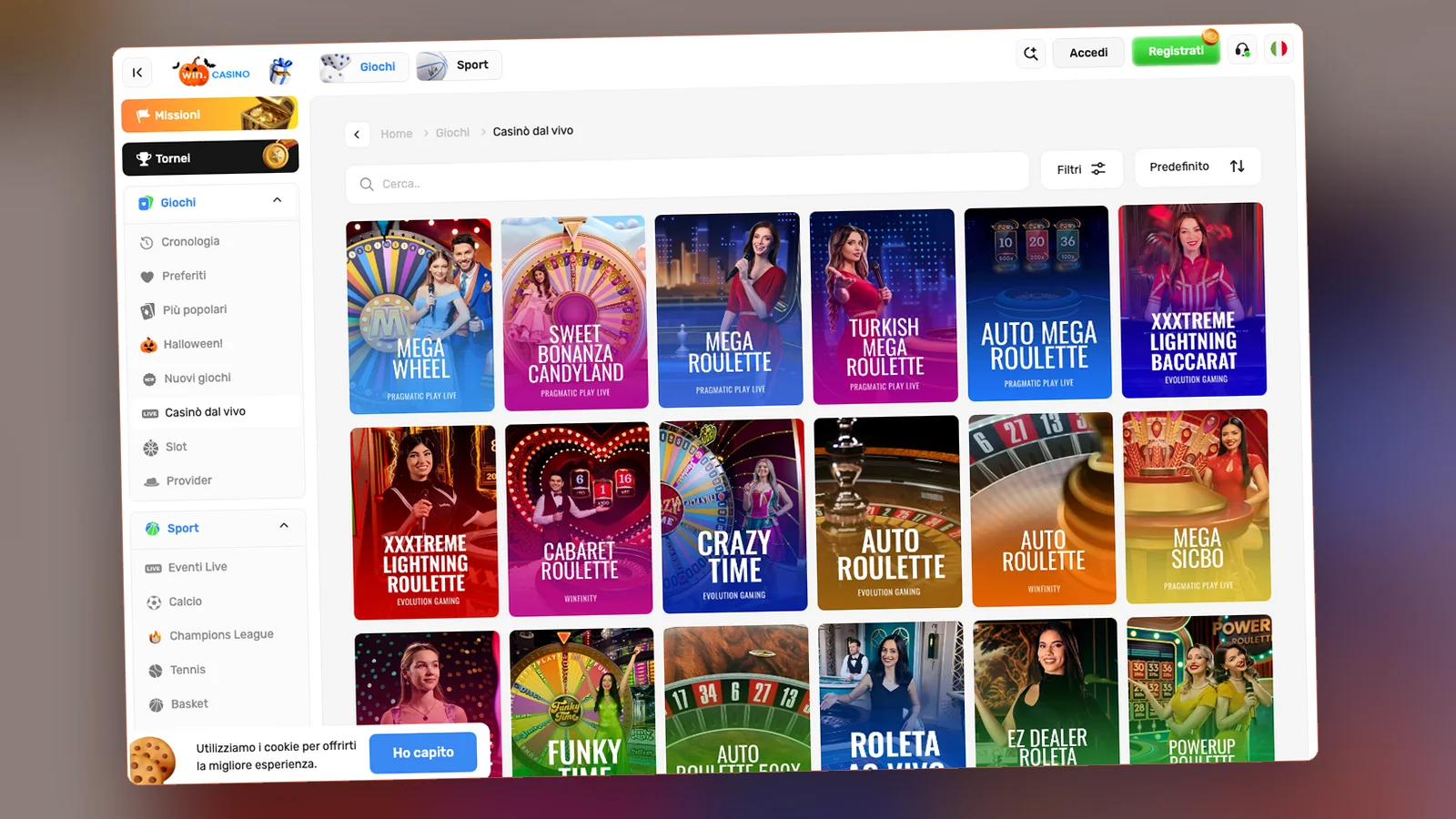Screen dimensions: 1456x819
Task: Open the Missioni banner
Action: [209, 115]
